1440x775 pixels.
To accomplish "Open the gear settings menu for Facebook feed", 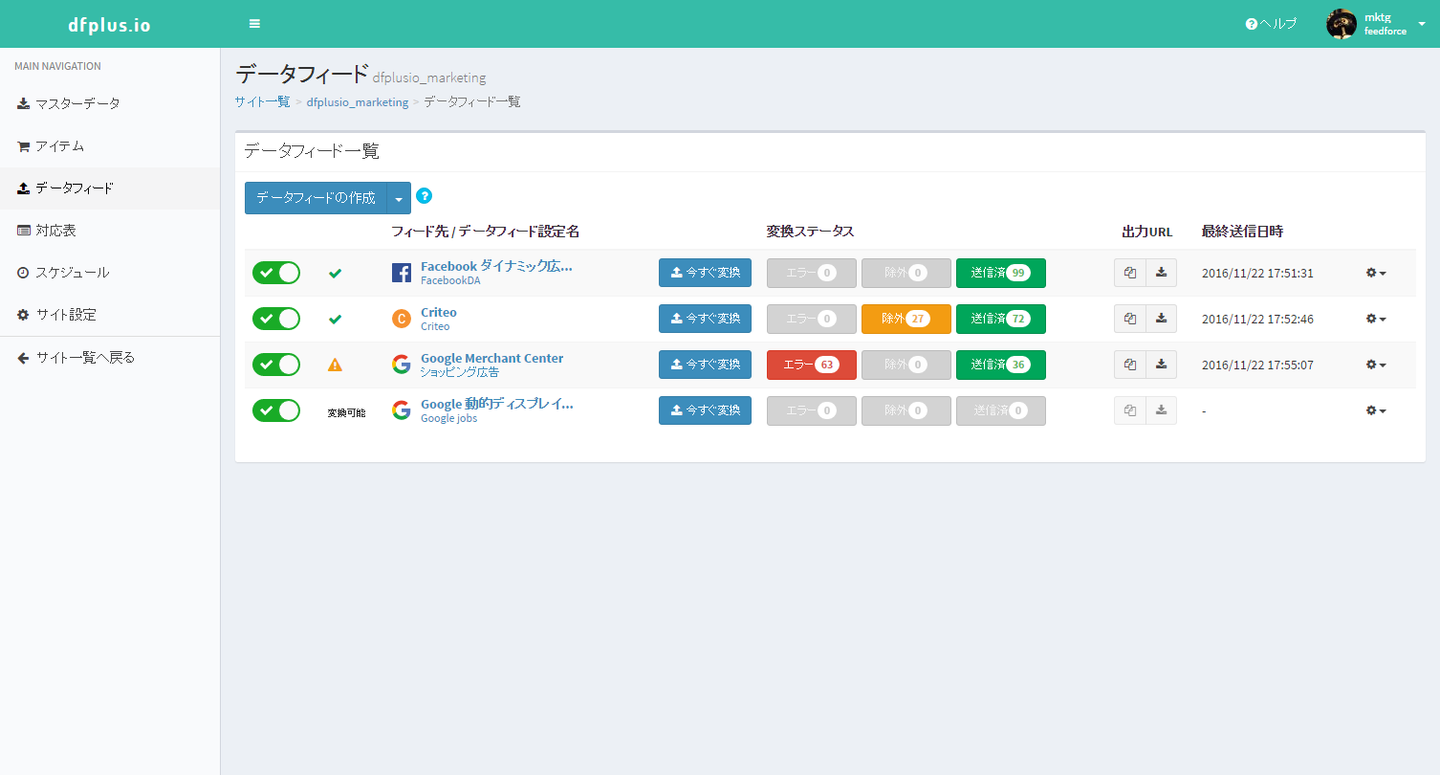I will (1376, 273).
